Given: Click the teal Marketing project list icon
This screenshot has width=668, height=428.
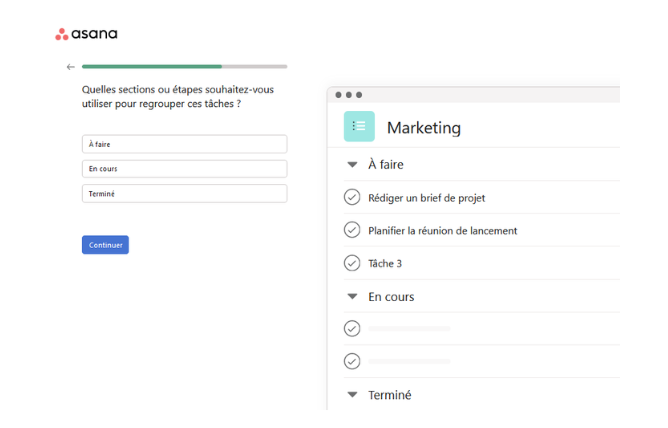Looking at the screenshot, I should pyautogui.click(x=359, y=126).
